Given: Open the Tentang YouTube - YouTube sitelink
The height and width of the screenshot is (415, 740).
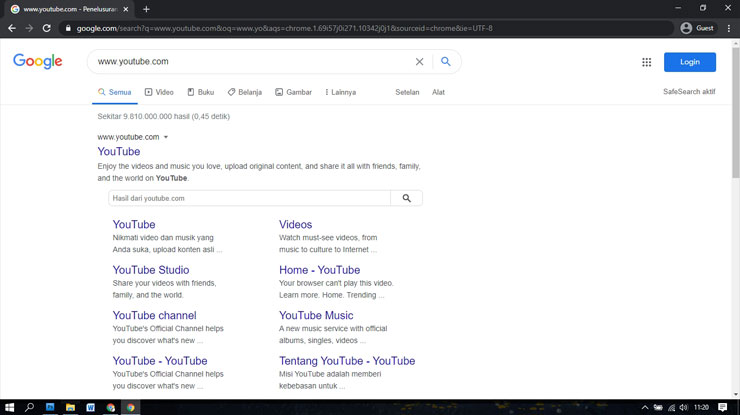Looking at the screenshot, I should (x=347, y=361).
